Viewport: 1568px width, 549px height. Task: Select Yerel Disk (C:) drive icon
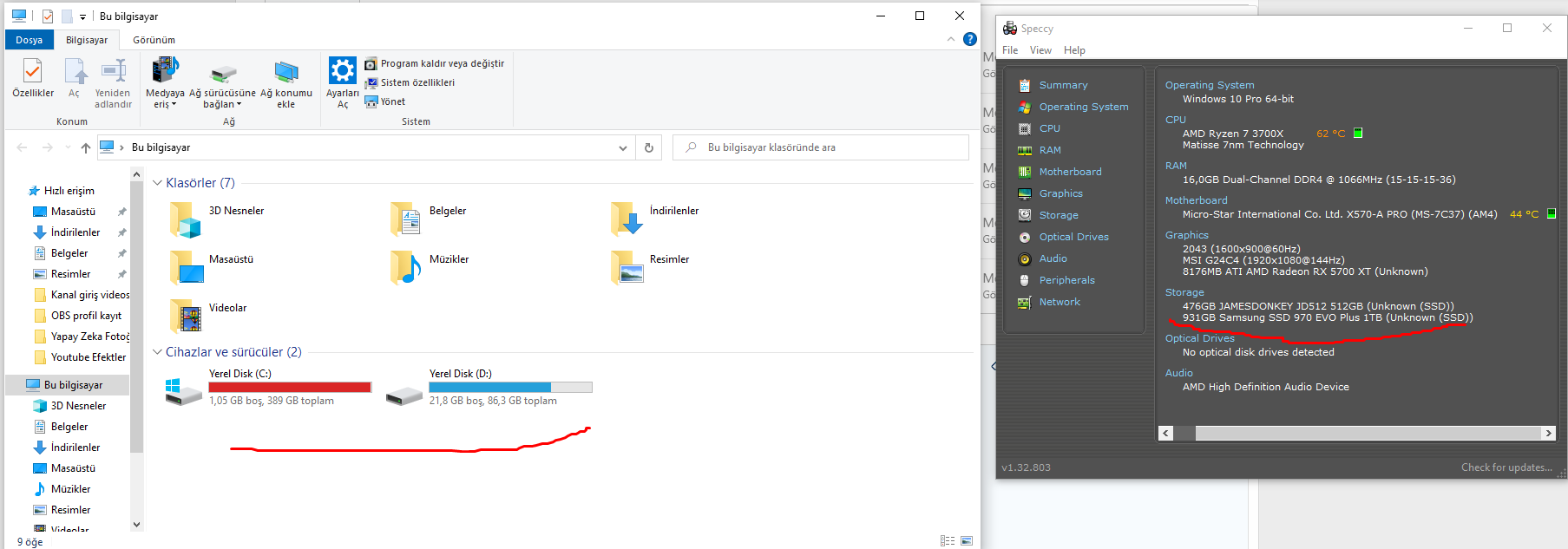point(184,391)
